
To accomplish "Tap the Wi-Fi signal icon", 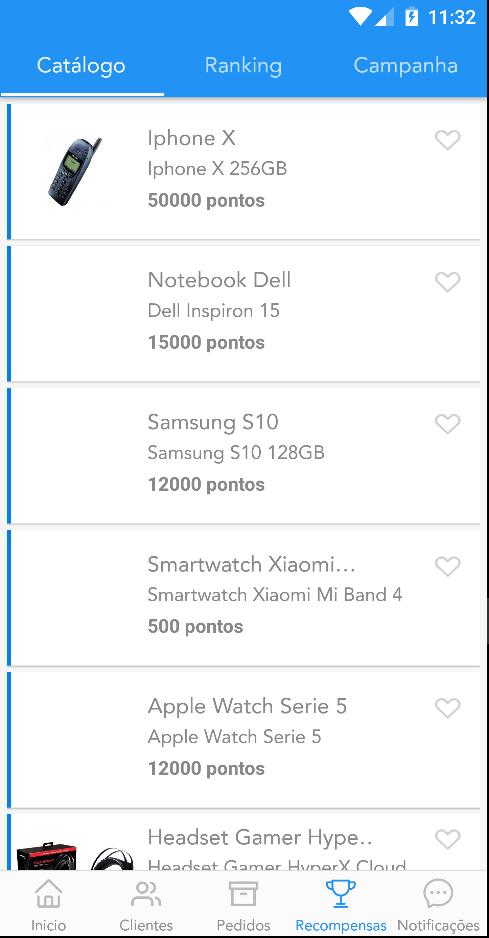I will point(360,16).
